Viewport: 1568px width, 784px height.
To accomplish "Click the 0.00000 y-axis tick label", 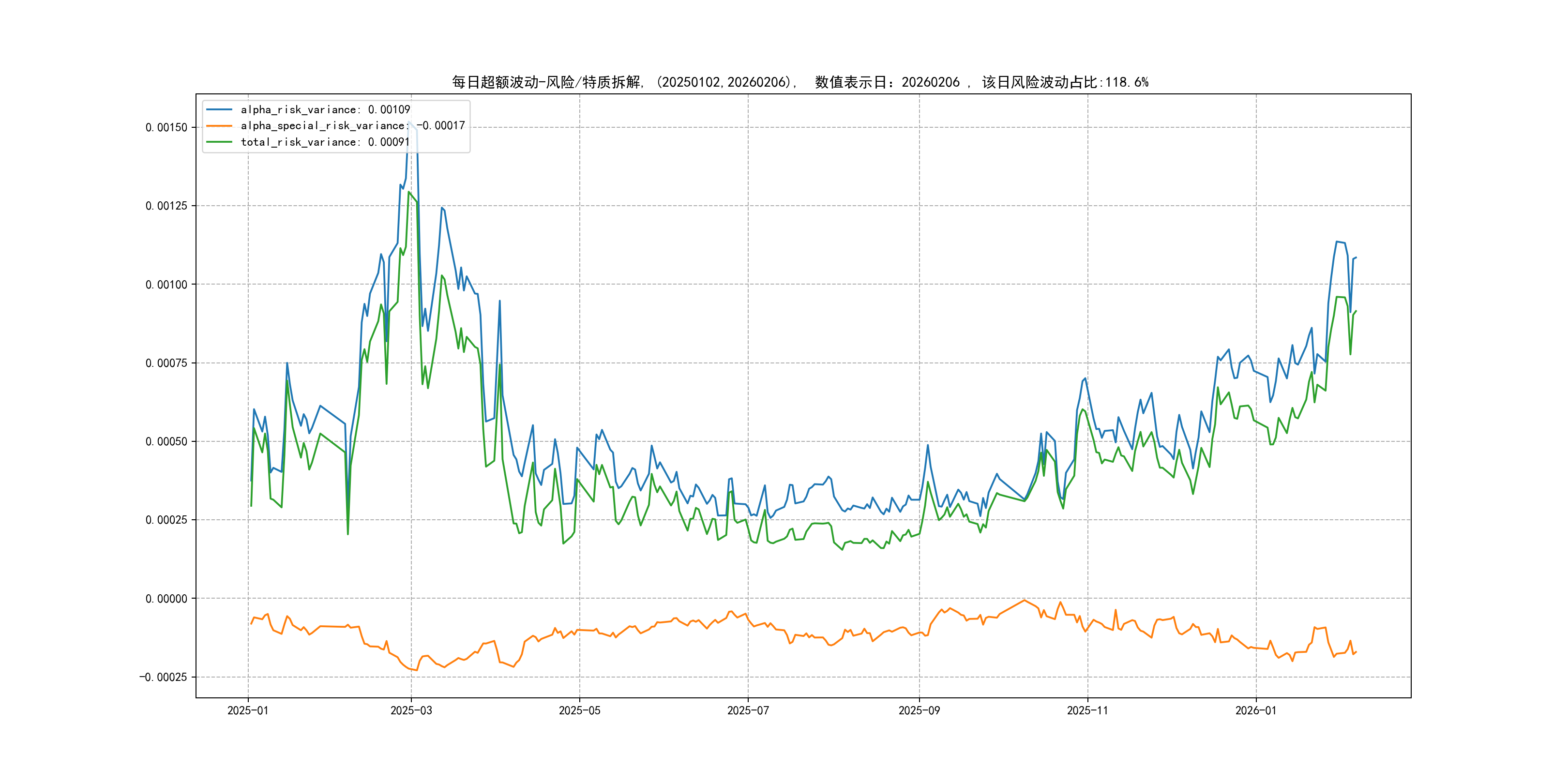I will (x=166, y=599).
